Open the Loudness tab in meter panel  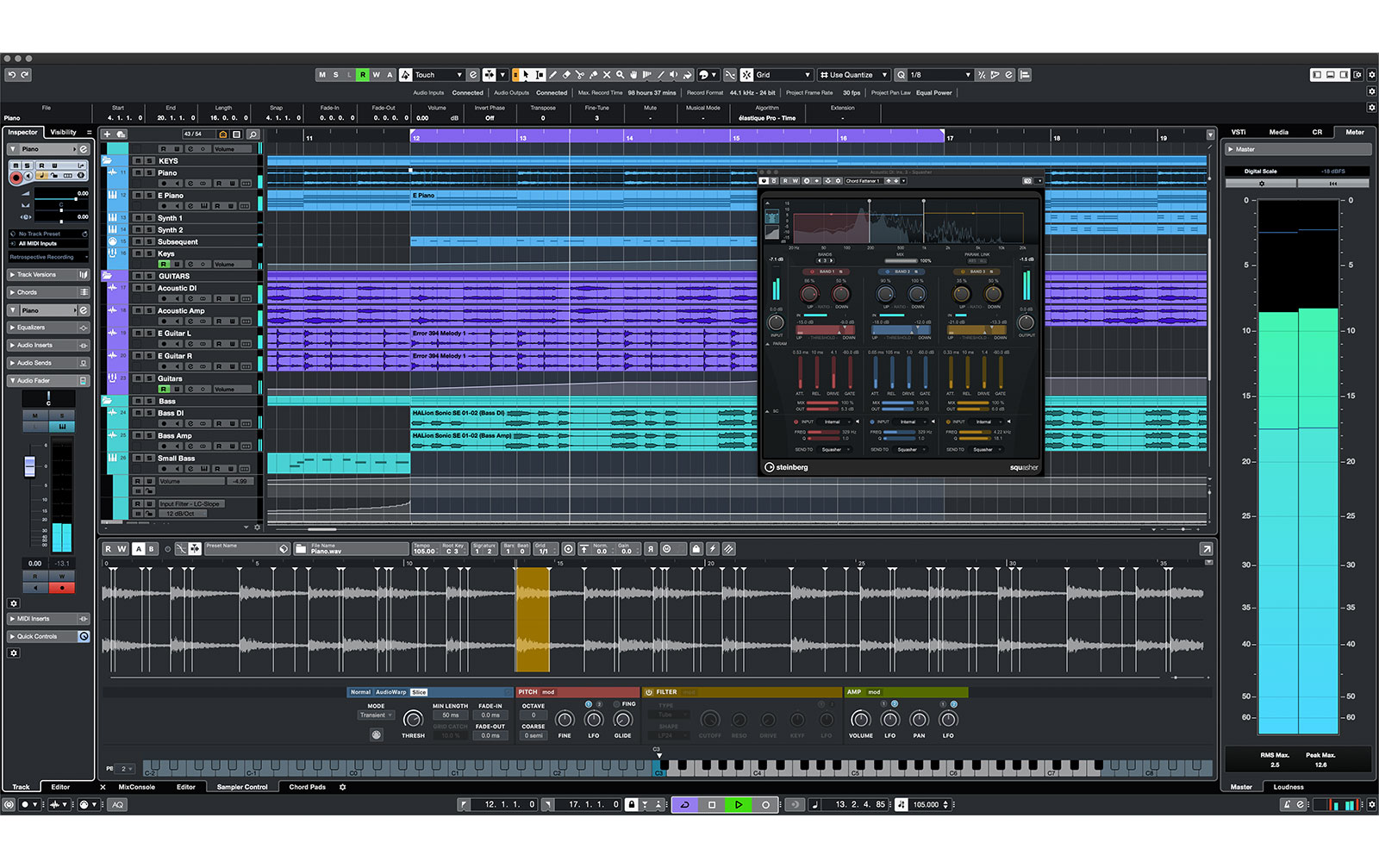1289,787
